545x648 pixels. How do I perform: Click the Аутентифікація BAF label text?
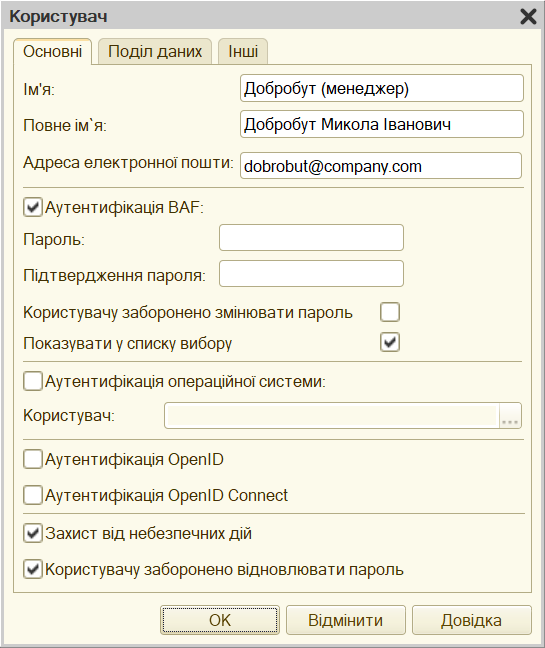coord(124,207)
